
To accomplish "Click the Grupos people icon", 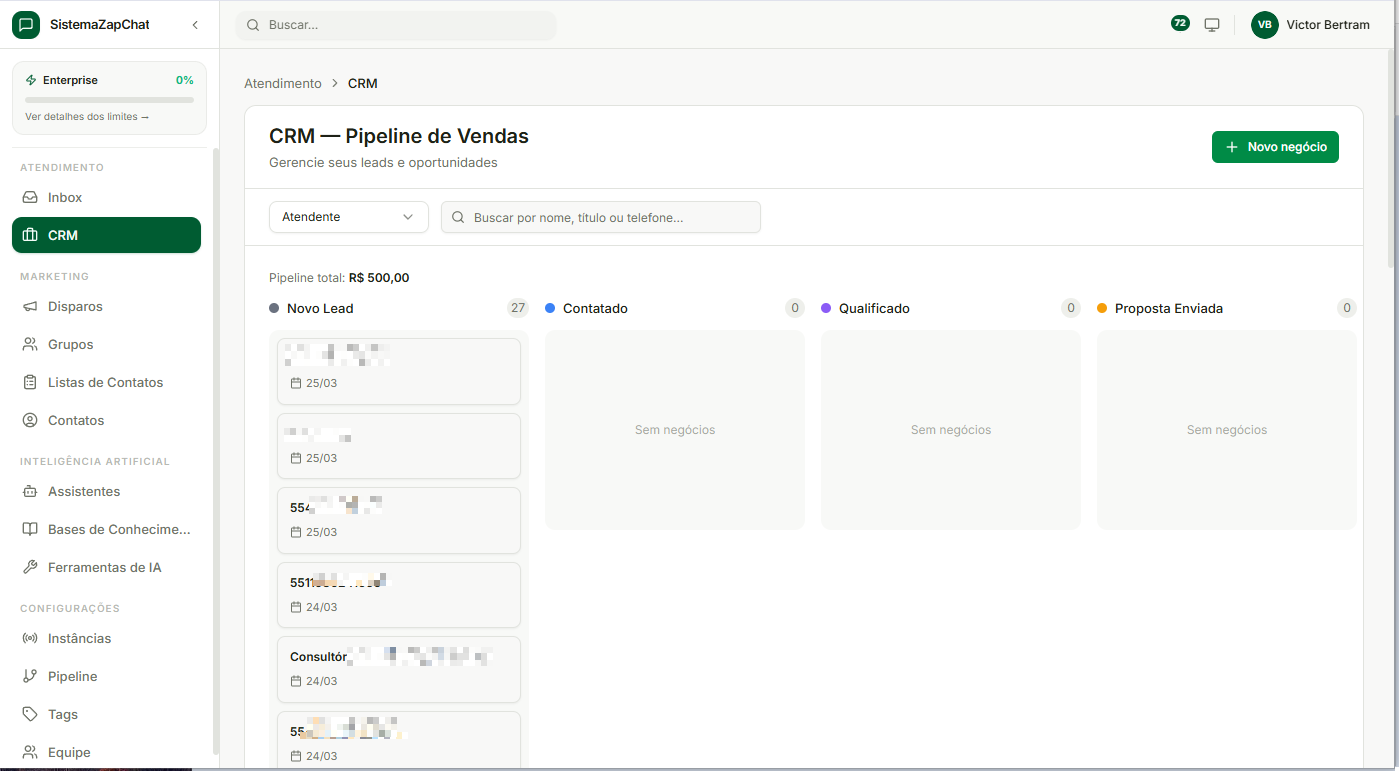I will click(x=29, y=344).
